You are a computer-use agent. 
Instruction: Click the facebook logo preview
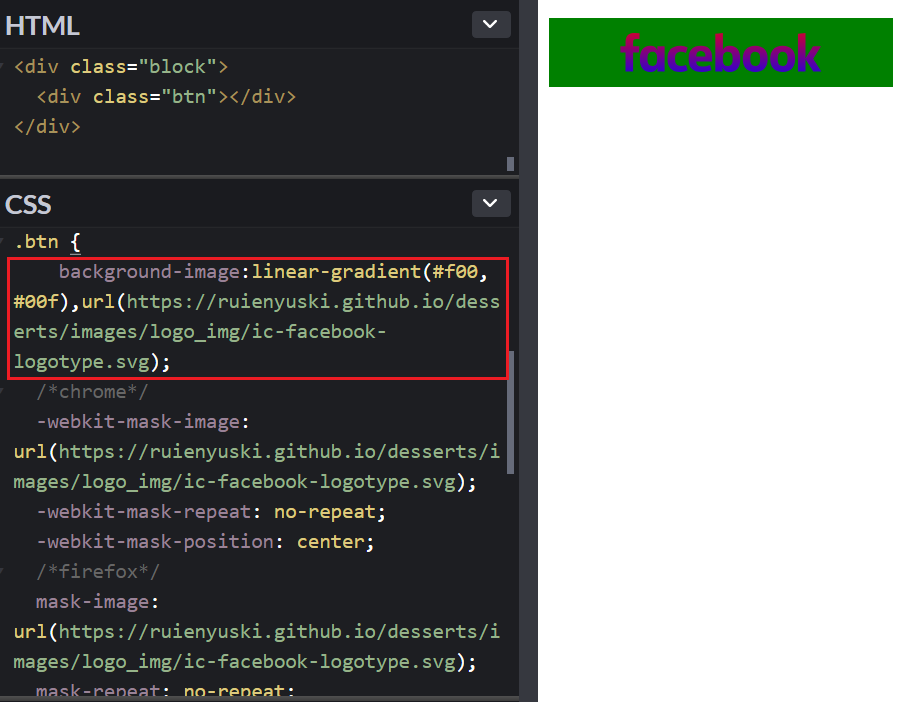[x=720, y=53]
